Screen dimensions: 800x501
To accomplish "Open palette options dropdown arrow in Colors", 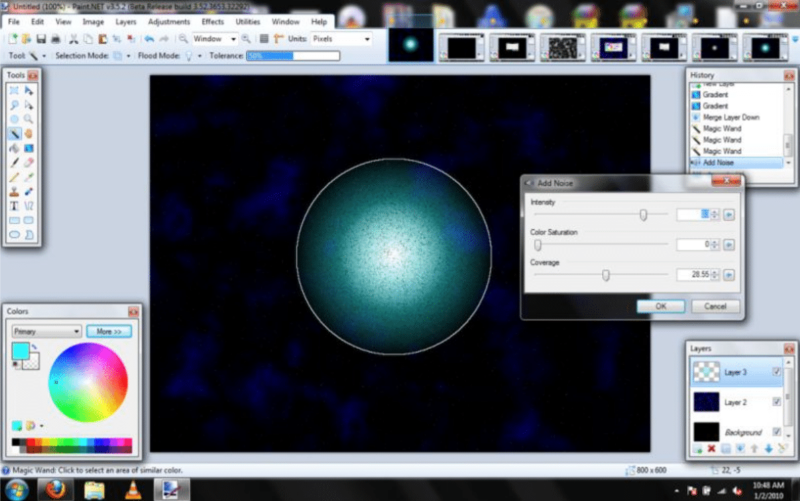I will point(41,425).
